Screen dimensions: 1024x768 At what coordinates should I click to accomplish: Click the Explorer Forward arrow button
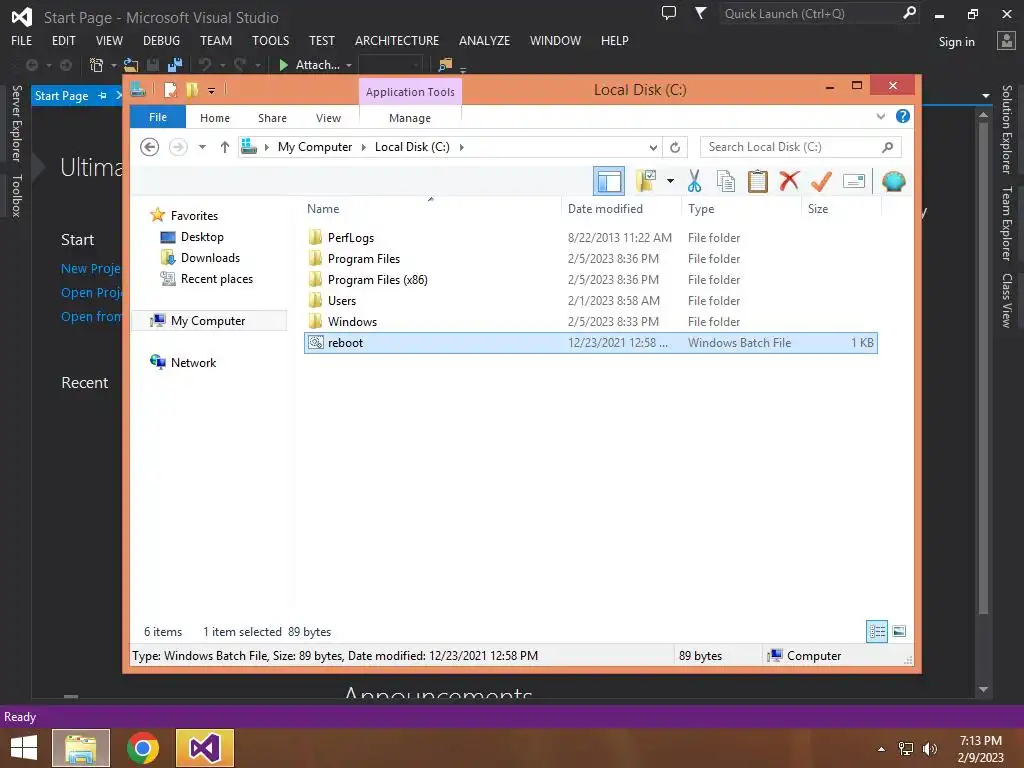click(178, 147)
